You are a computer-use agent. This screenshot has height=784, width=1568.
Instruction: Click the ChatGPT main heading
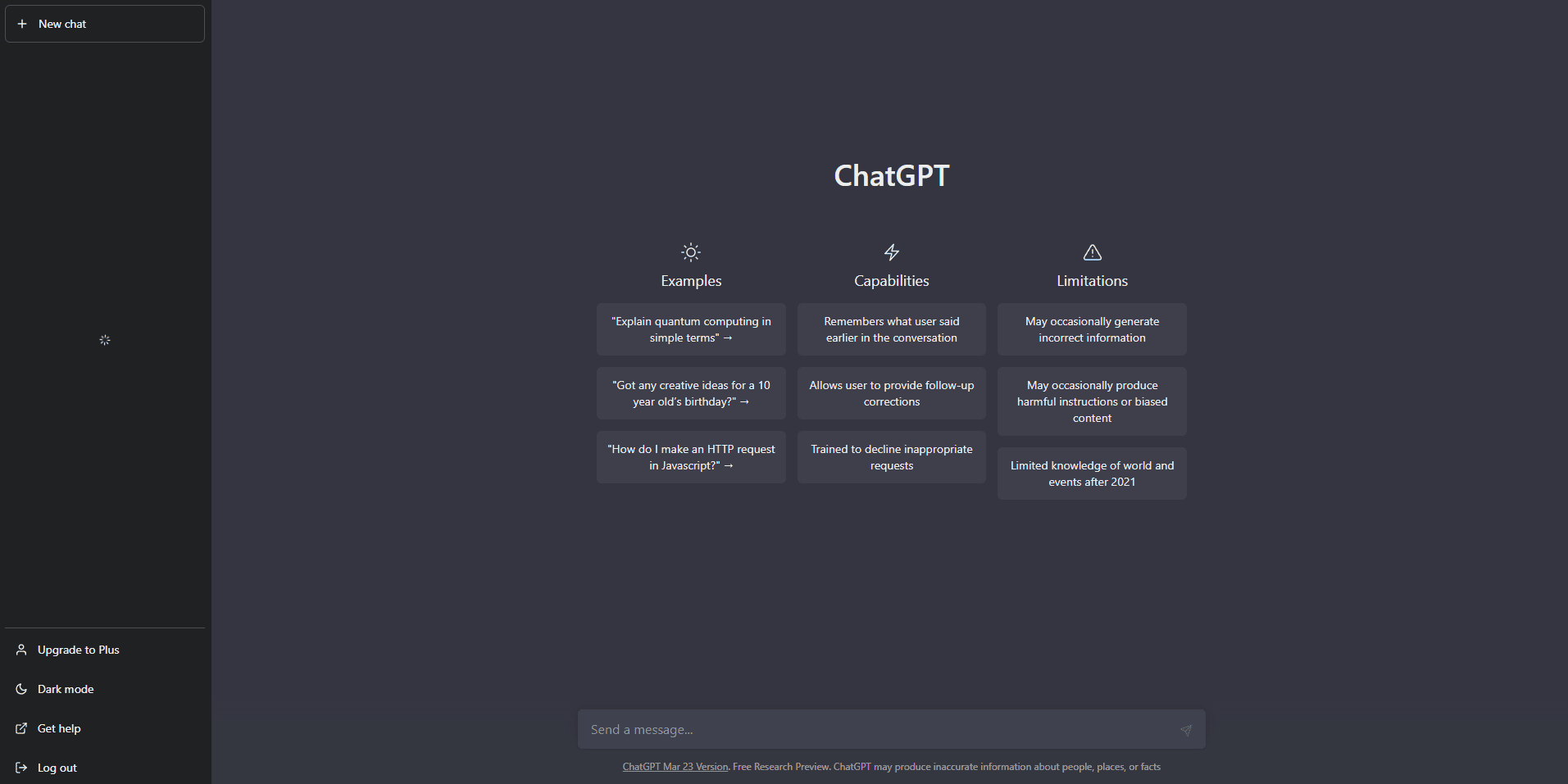click(892, 175)
